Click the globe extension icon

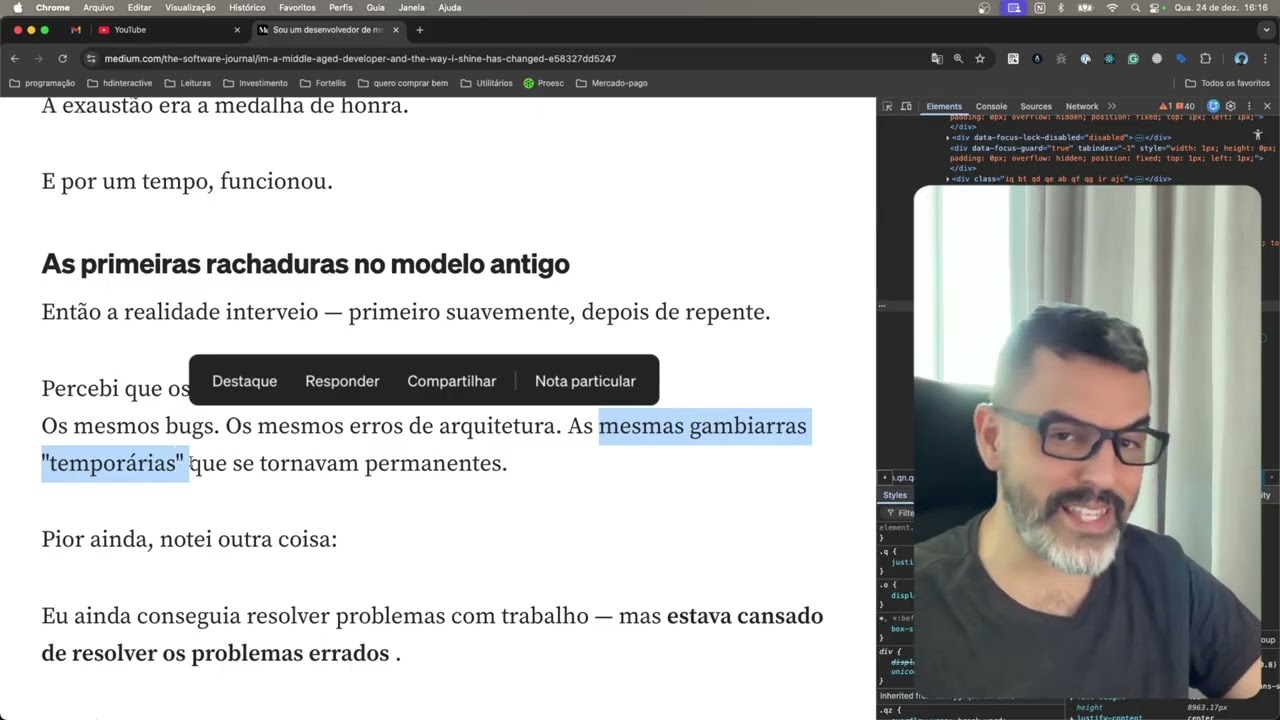1157,59
